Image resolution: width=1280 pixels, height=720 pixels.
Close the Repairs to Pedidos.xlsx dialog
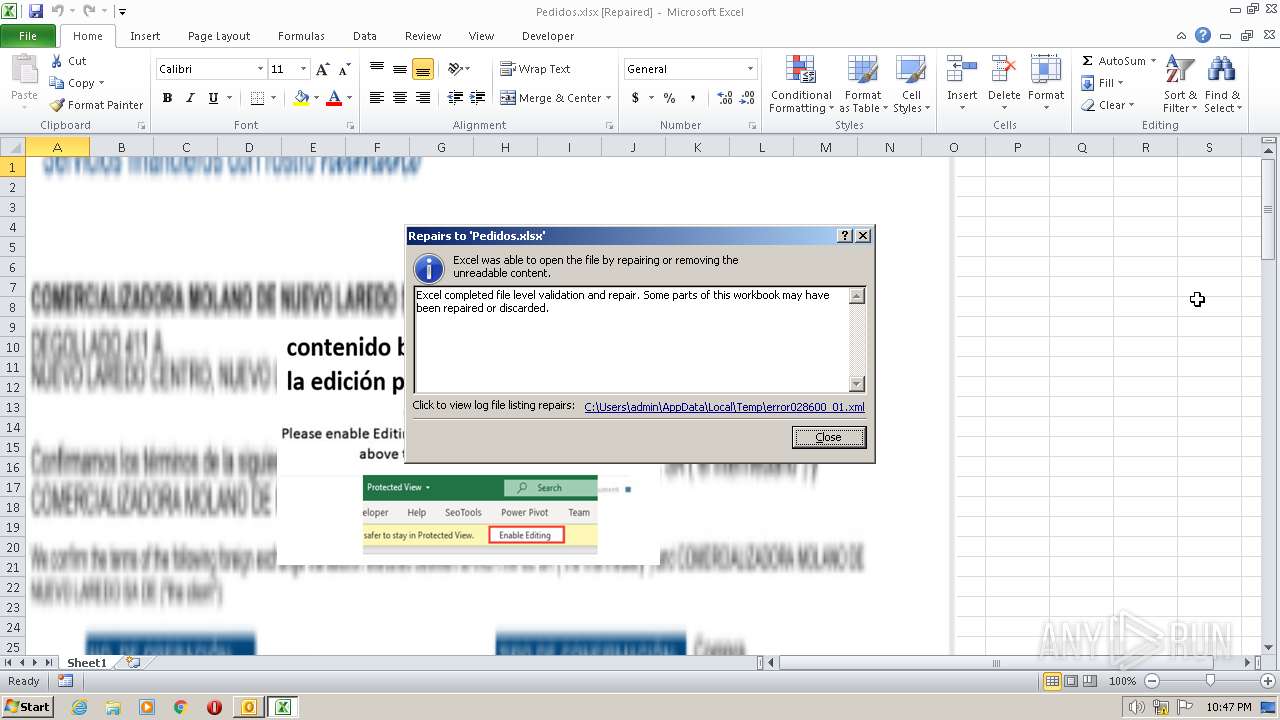pos(829,437)
